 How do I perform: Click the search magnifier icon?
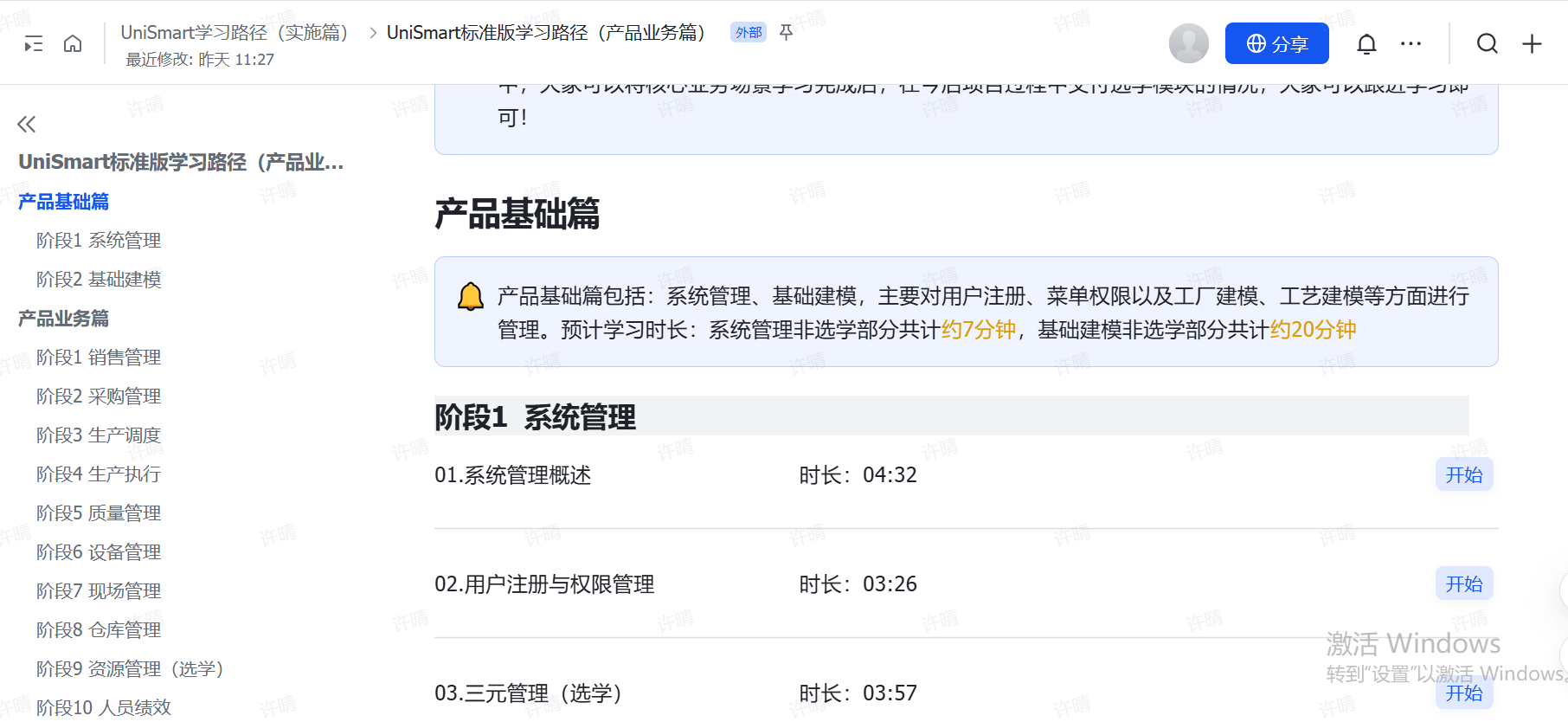1487,44
